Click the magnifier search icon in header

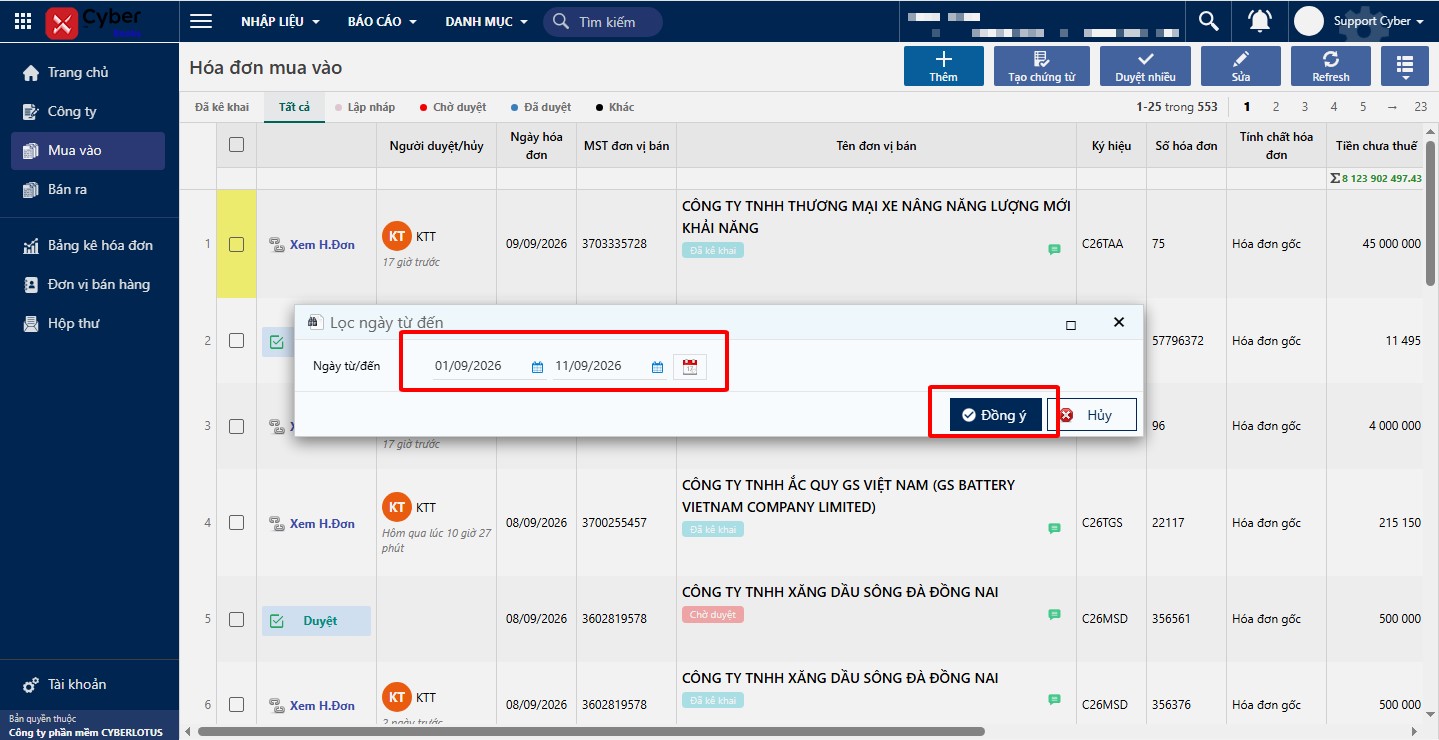(x=1208, y=21)
